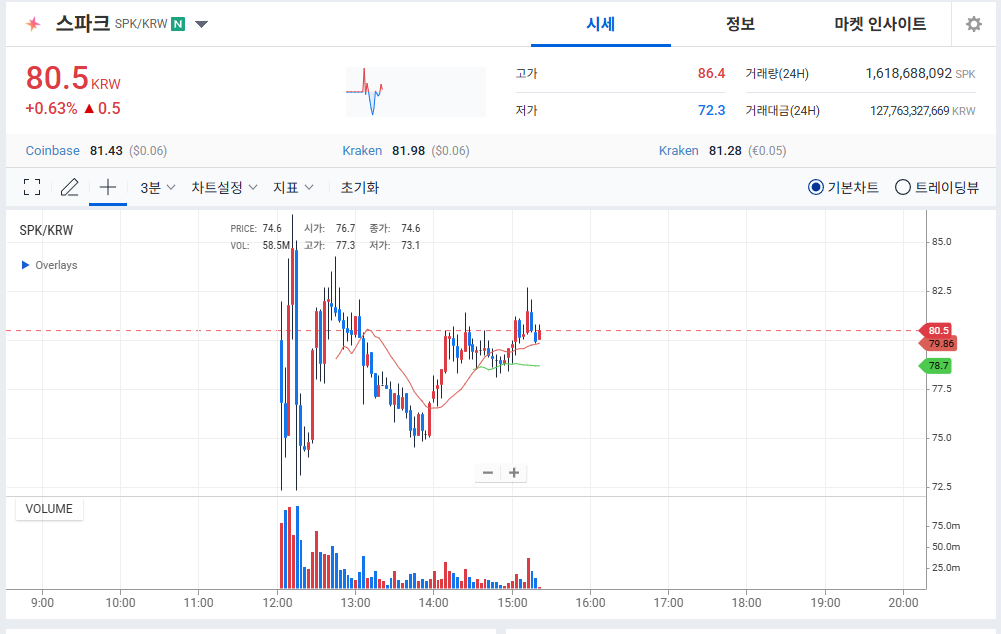Select the crosshair cursor tool
This screenshot has width=1001, height=634.
(108, 187)
